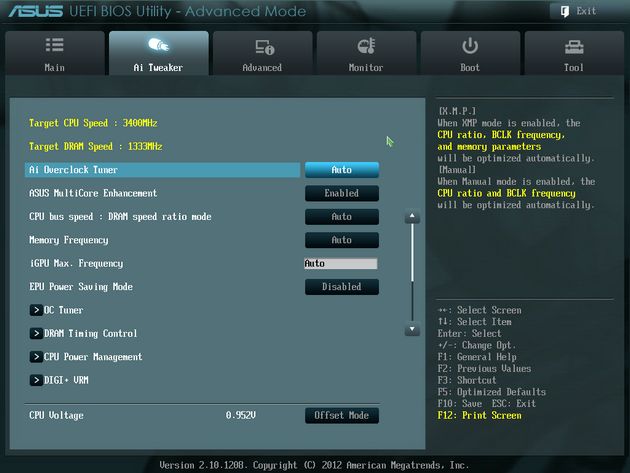Click Target CPU Speed 3400MHz text
Viewport: 630px width, 473px height.
93,123
